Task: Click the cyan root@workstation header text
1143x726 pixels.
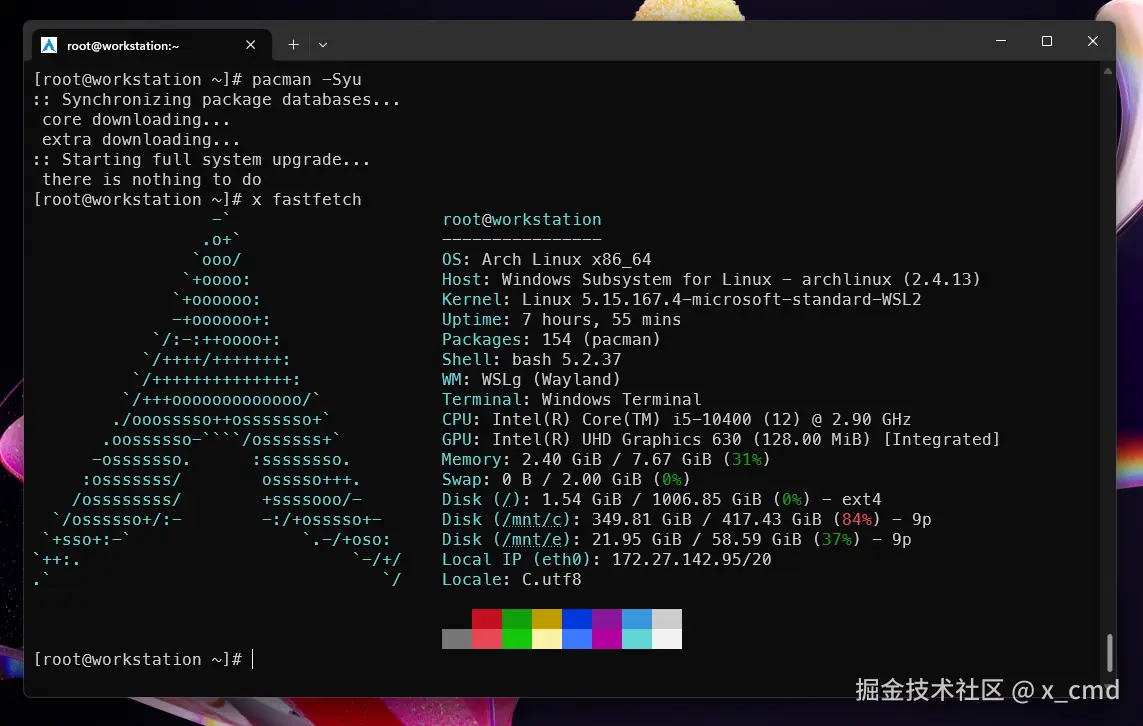Action: point(522,219)
